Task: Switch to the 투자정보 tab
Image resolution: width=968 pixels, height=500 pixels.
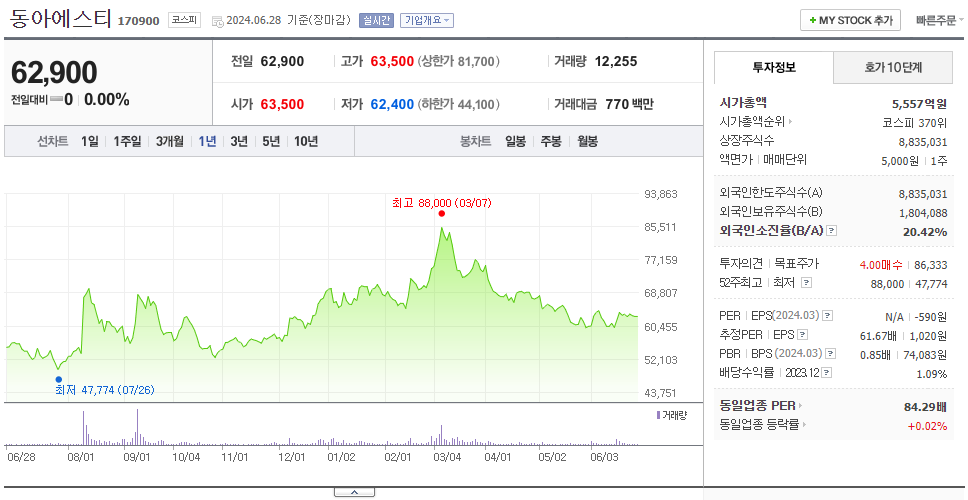Action: click(774, 68)
